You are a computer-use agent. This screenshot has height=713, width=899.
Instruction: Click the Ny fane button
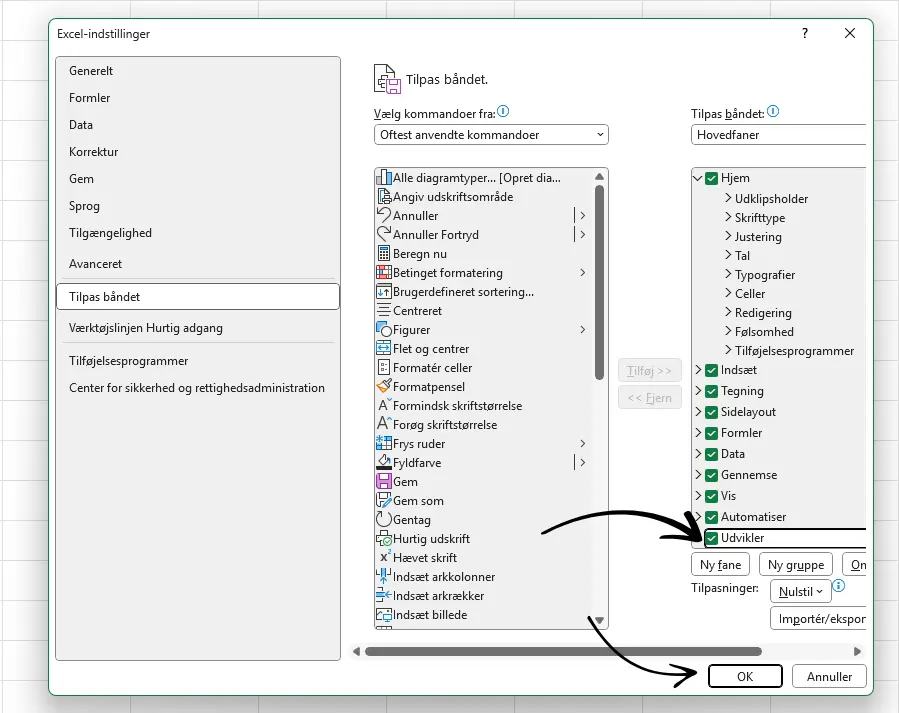(x=720, y=565)
